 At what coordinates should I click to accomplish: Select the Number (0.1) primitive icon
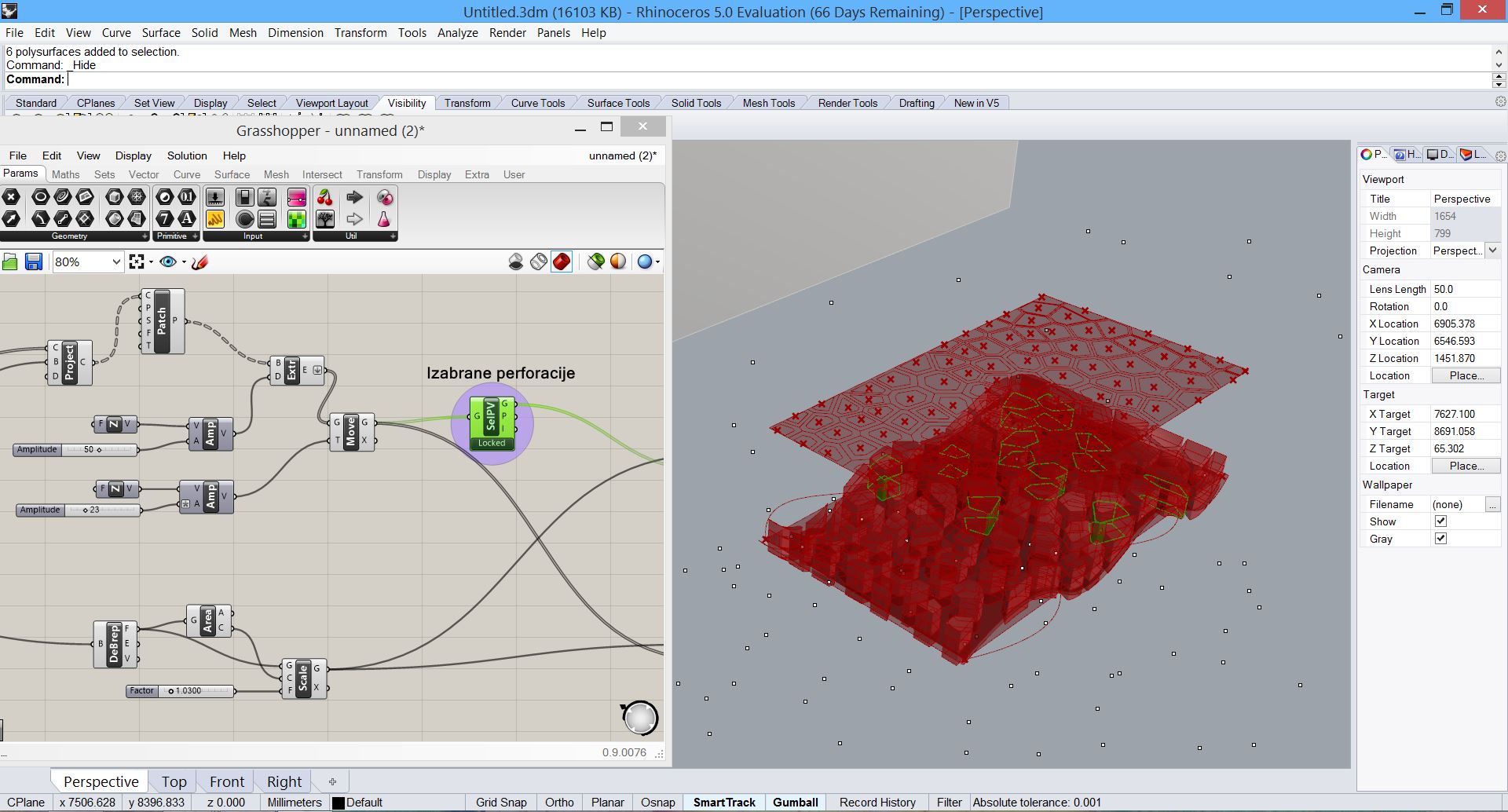pyautogui.click(x=187, y=197)
